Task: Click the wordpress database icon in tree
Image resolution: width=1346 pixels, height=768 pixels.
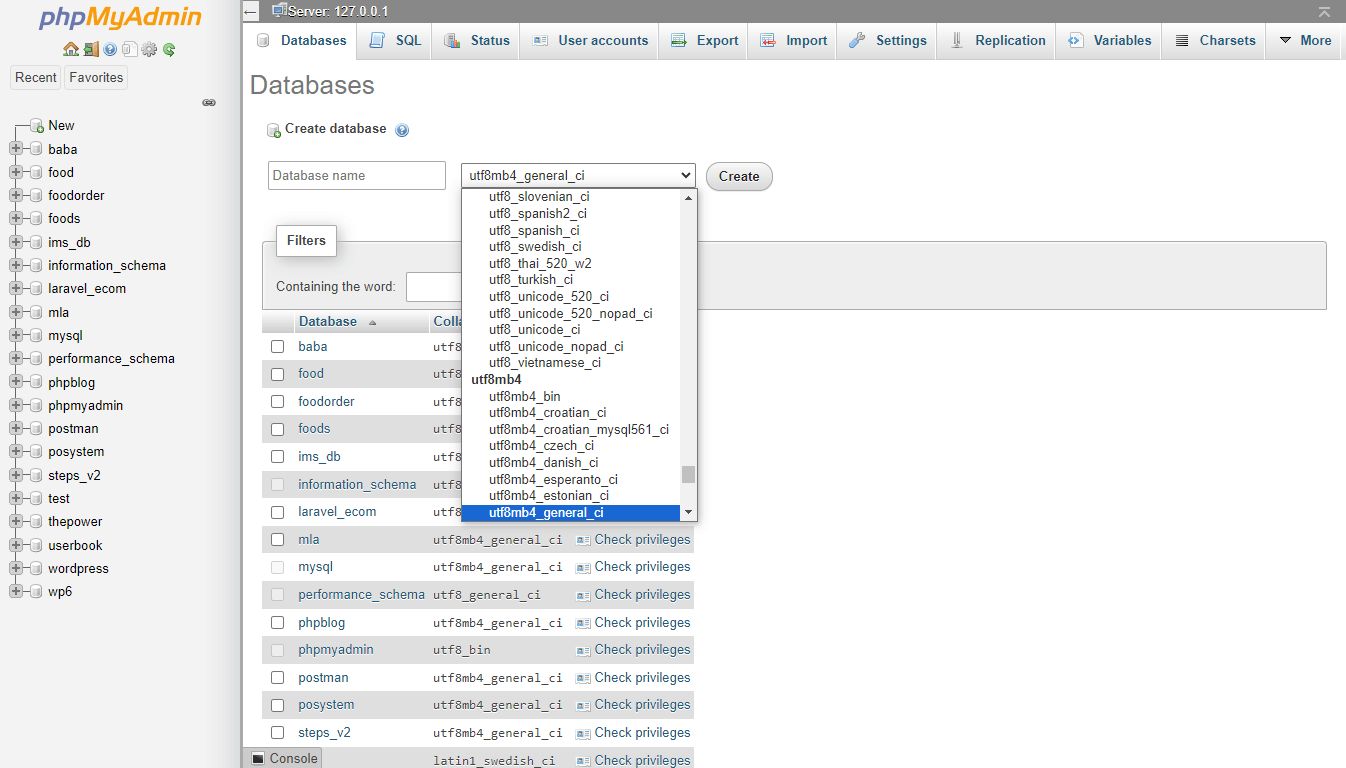Action: 37,569
